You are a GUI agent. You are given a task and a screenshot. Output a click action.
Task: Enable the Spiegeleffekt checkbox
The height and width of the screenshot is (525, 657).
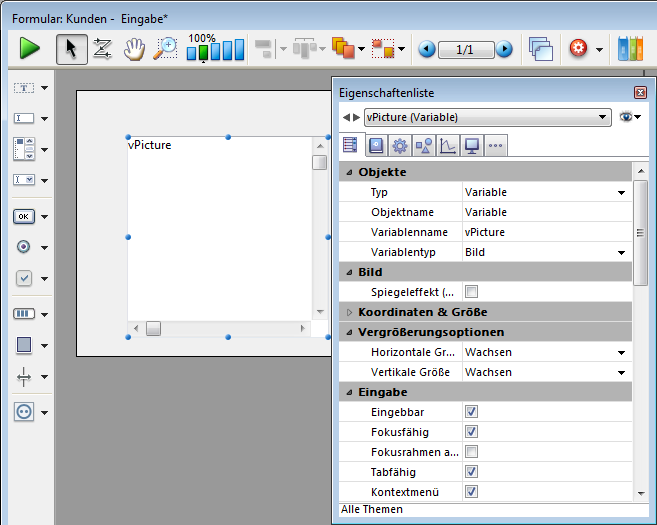471,292
